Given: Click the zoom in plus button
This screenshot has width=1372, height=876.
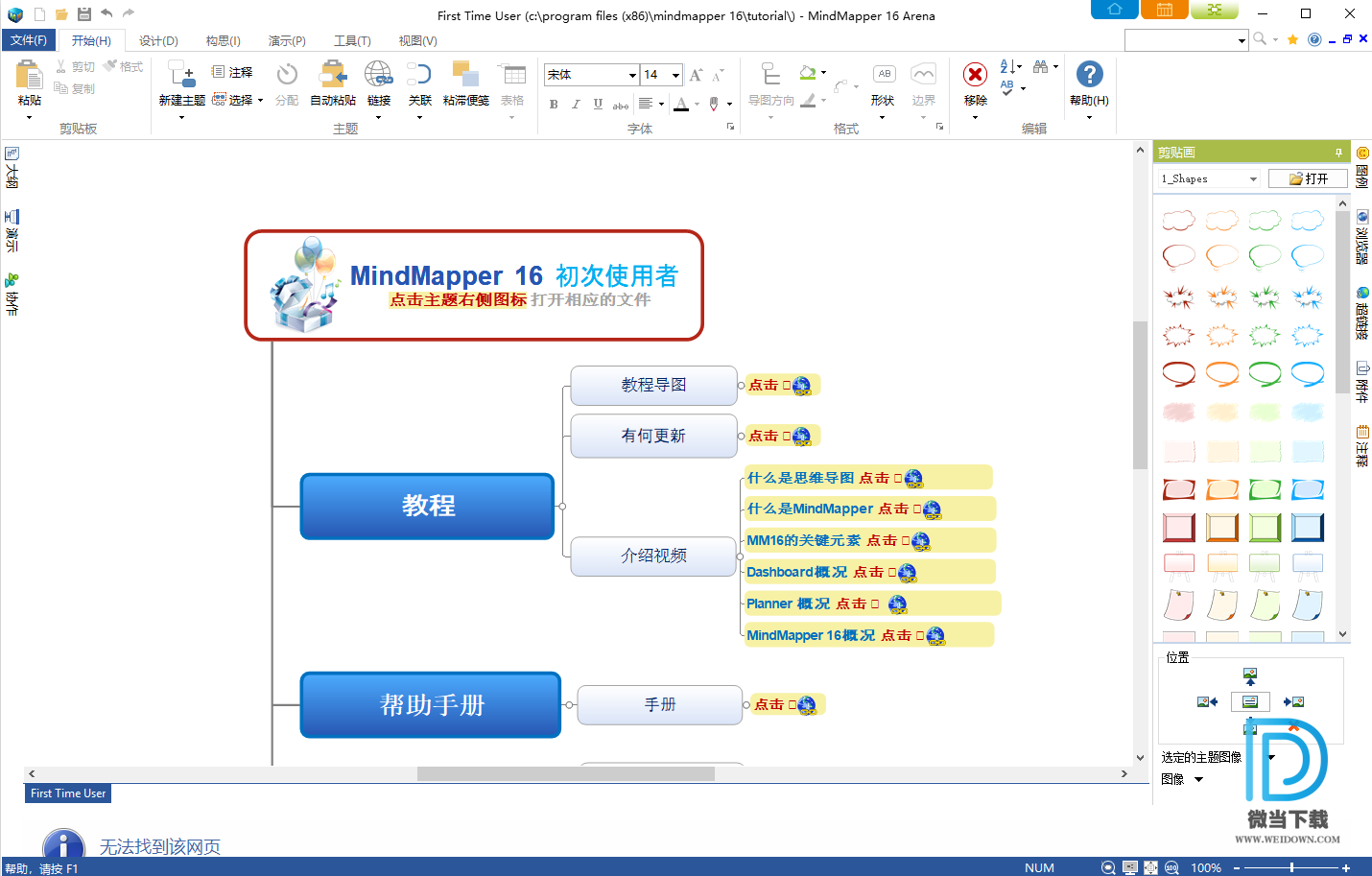Looking at the screenshot, I should pyautogui.click(x=1346, y=867).
